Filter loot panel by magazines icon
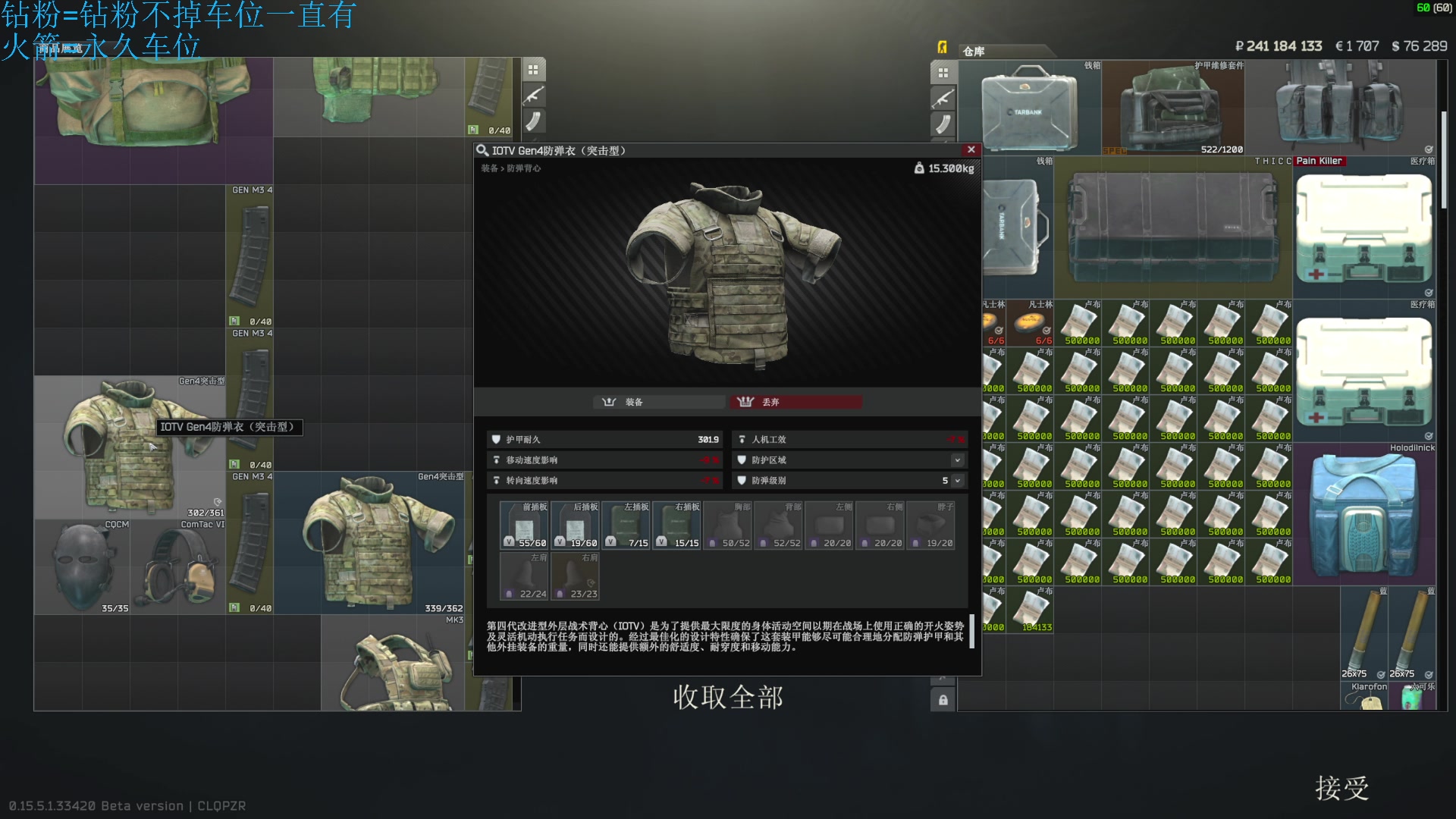The image size is (1456, 819). tap(533, 121)
